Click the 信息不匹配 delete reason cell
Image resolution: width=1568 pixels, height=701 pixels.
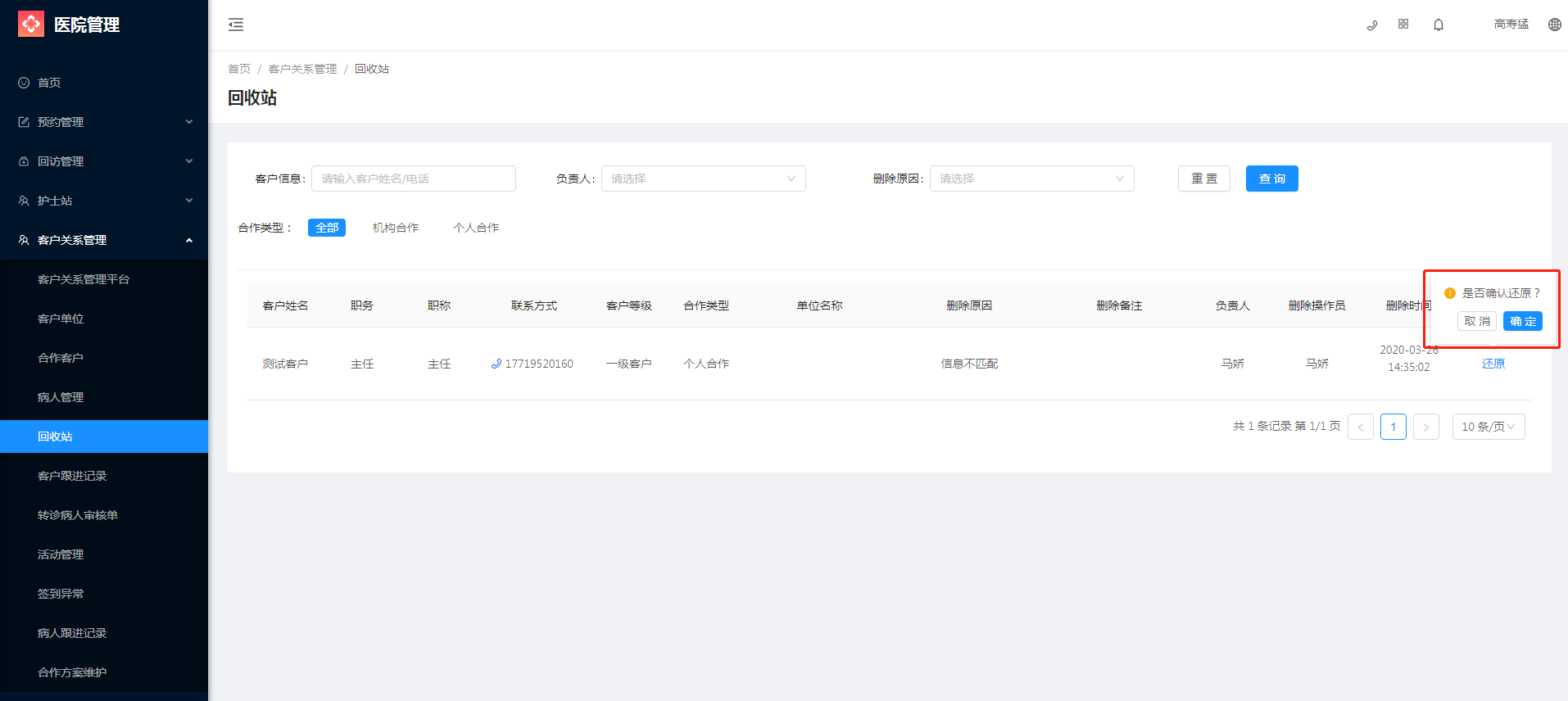click(x=969, y=364)
